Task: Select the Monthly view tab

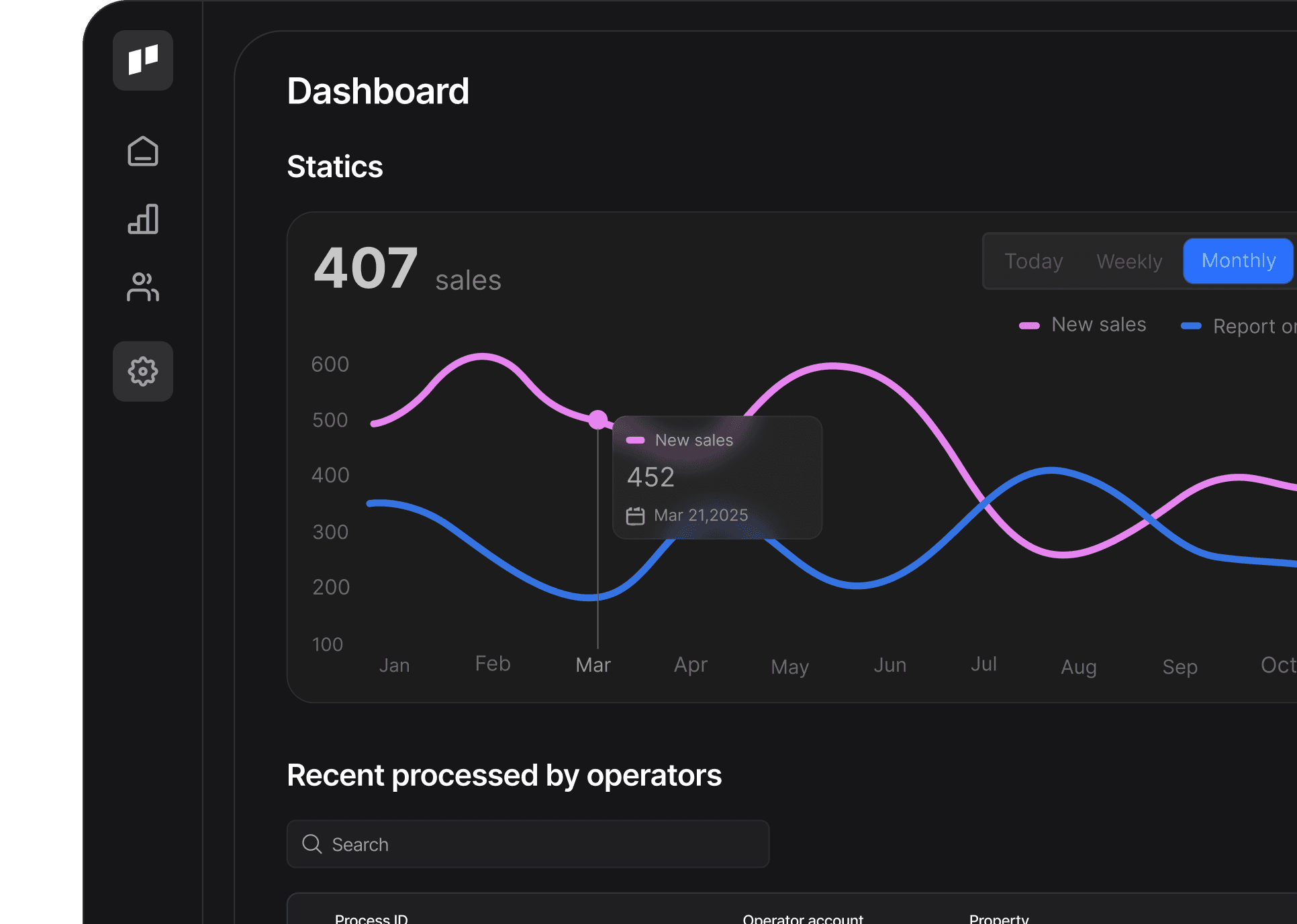Action: pyautogui.click(x=1238, y=260)
